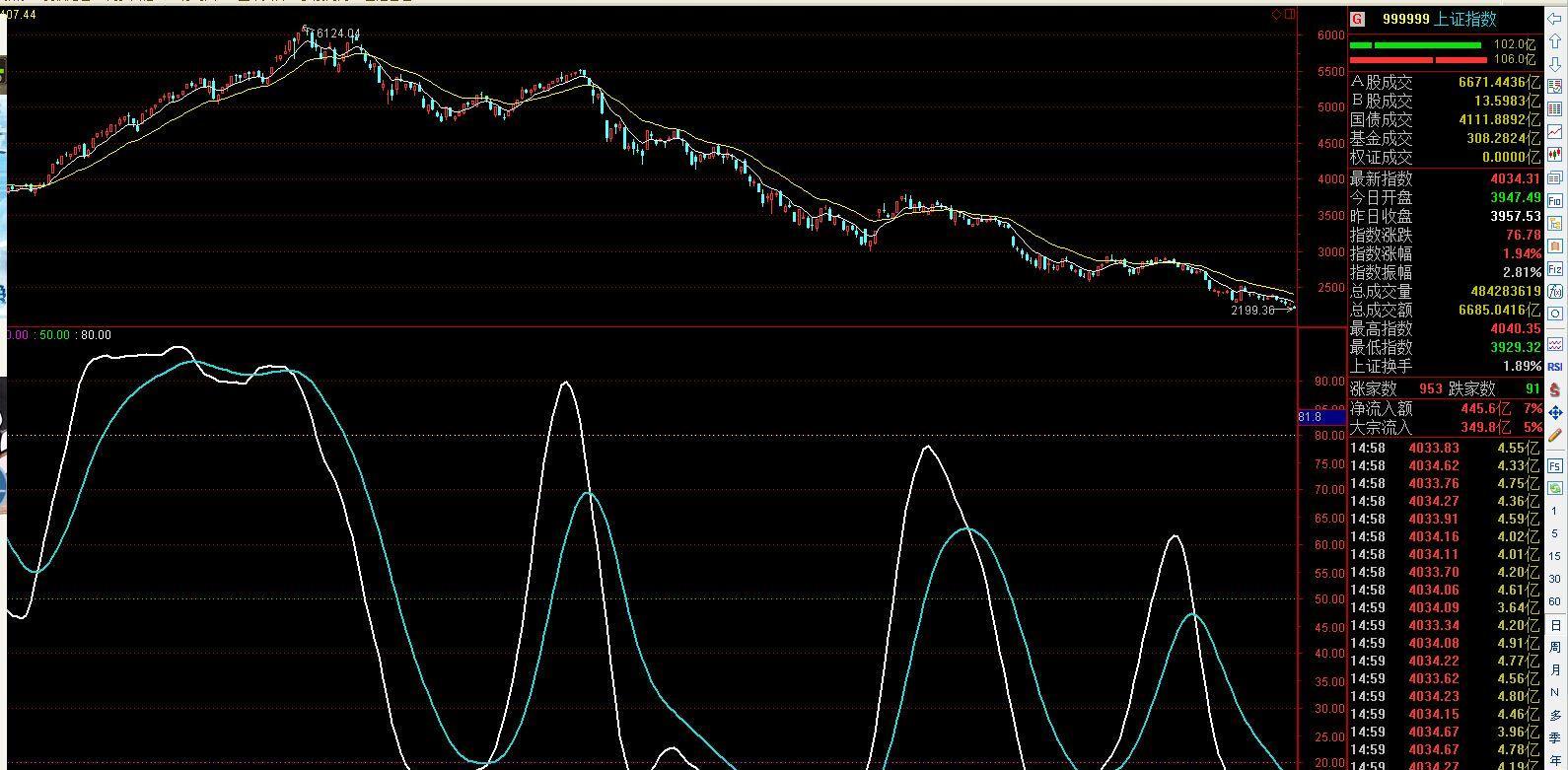Click the green buy volume bar 102.0亿
This screenshot has width=1568, height=770.
[1415, 45]
